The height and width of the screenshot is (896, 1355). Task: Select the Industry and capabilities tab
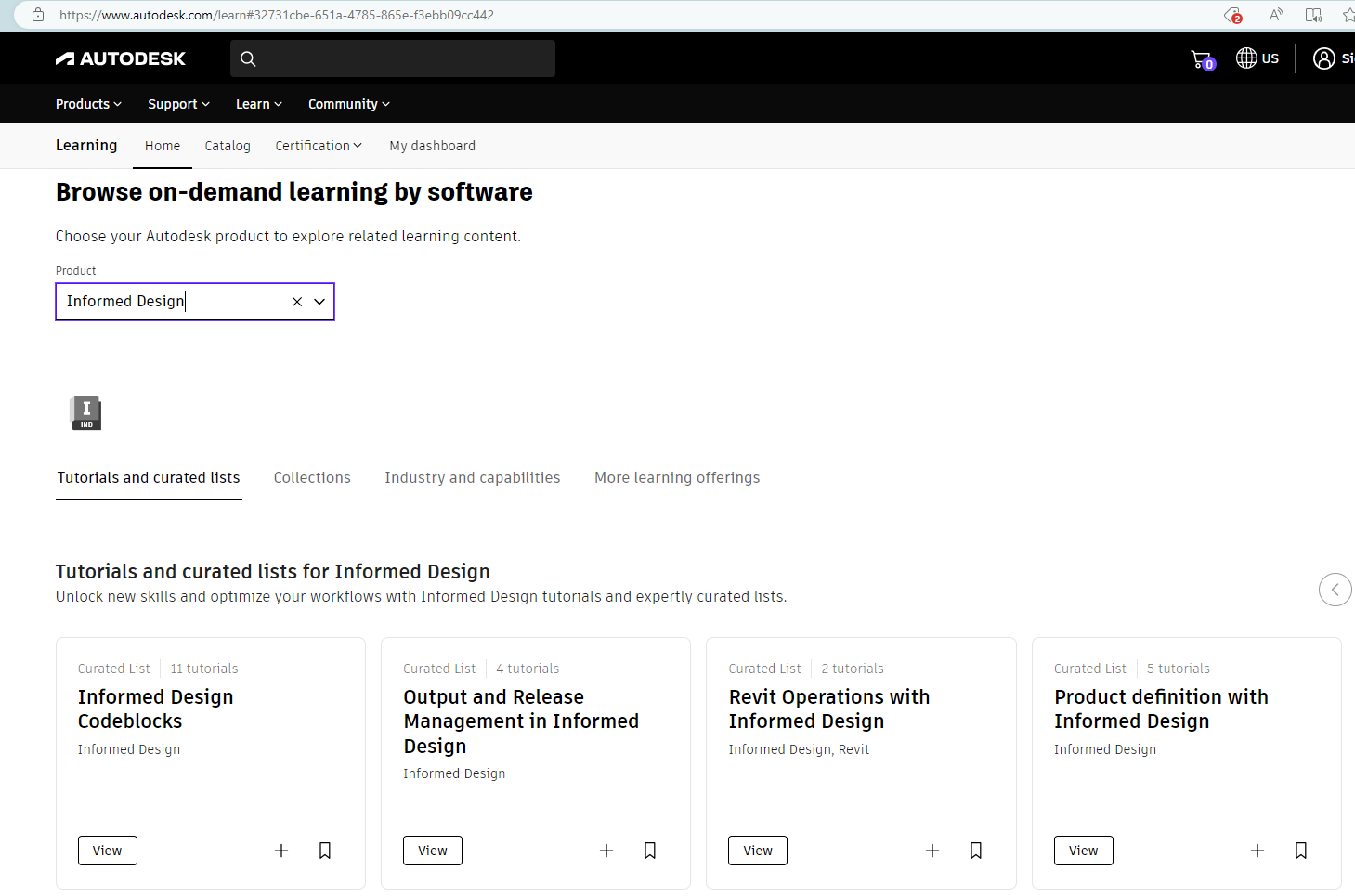coord(472,477)
